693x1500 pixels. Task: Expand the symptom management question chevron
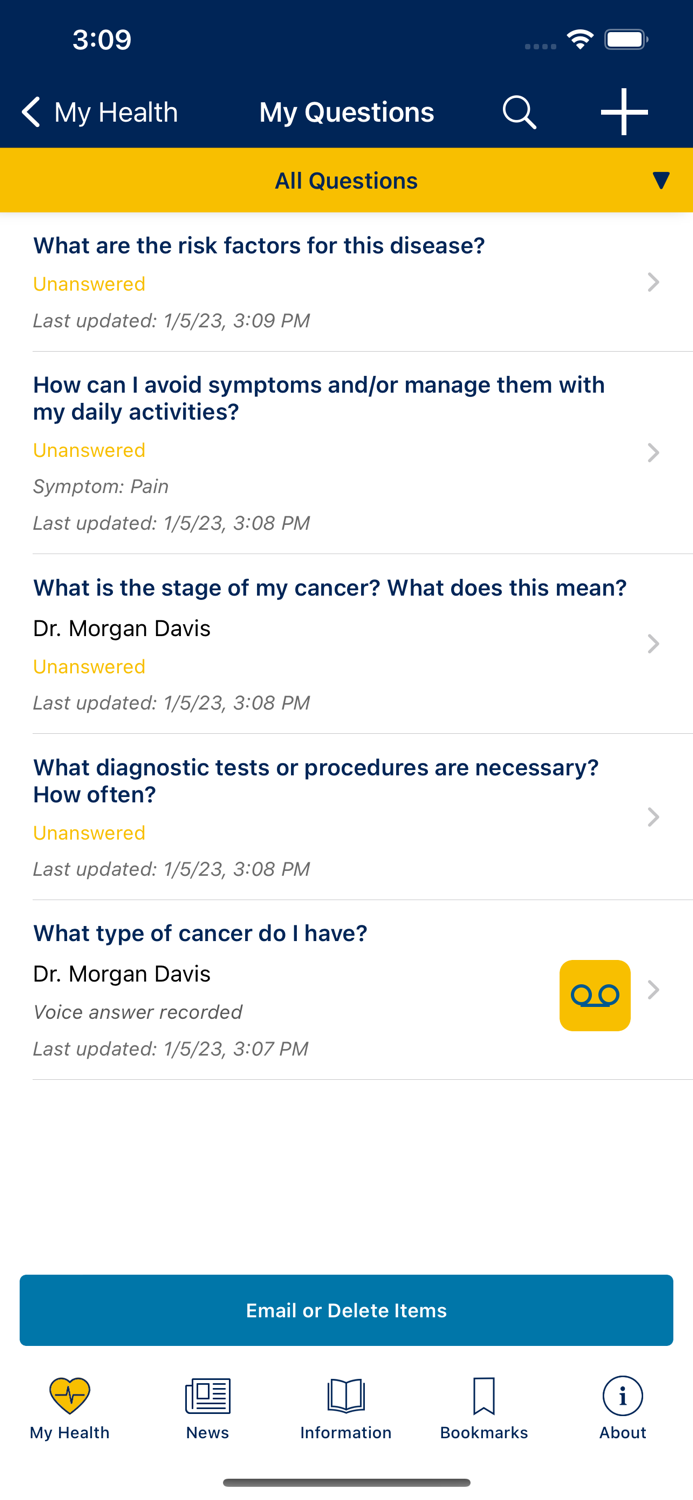[654, 452]
